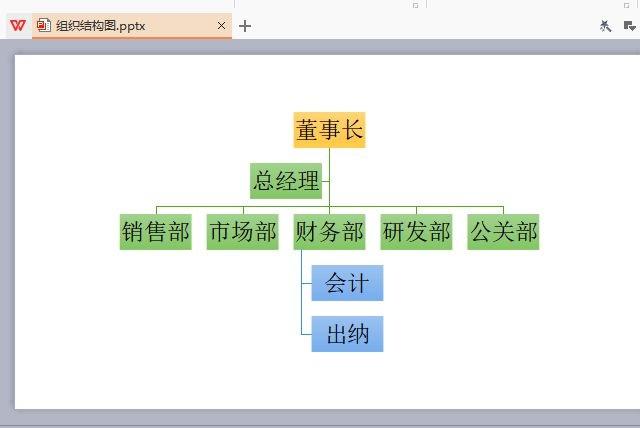Select the 出纳 box
The width and height of the screenshot is (640, 428).
tap(347, 334)
